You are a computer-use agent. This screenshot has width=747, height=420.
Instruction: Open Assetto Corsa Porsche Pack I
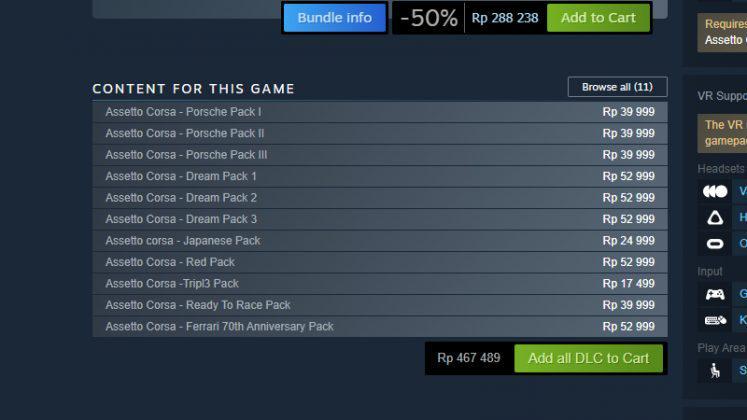(380, 112)
